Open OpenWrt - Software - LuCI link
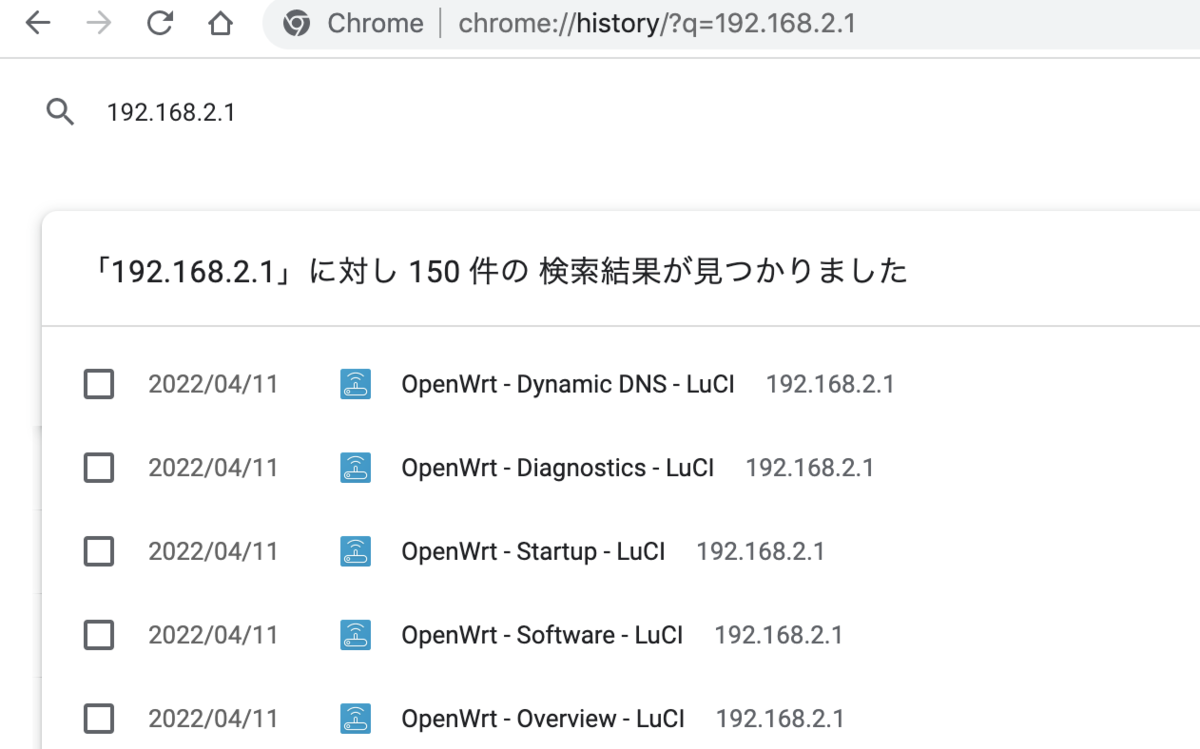The image size is (1200, 749). (x=542, y=635)
